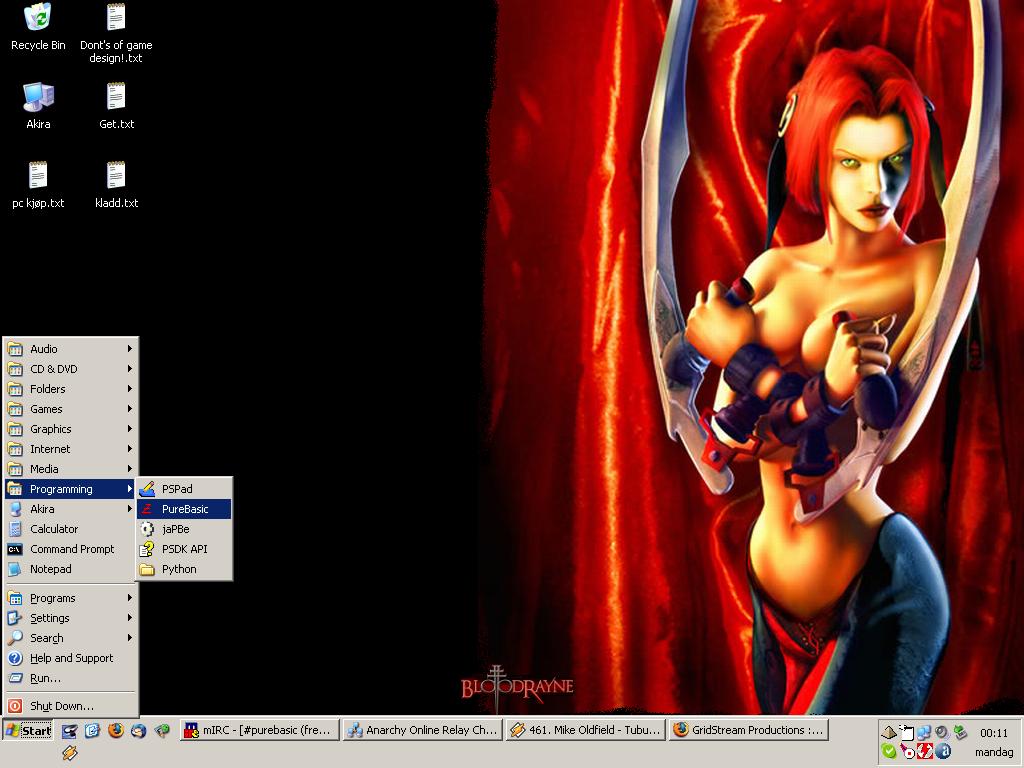The width and height of the screenshot is (1024, 768).
Task: Switch to the mIRC taskbar window
Action: pyautogui.click(x=258, y=730)
